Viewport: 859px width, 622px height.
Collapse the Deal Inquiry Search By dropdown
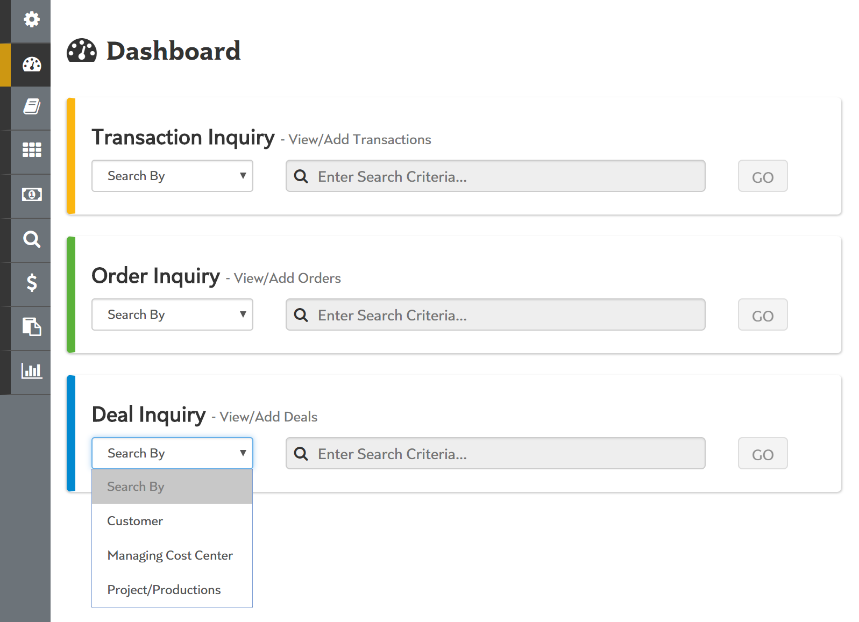[x=172, y=454]
